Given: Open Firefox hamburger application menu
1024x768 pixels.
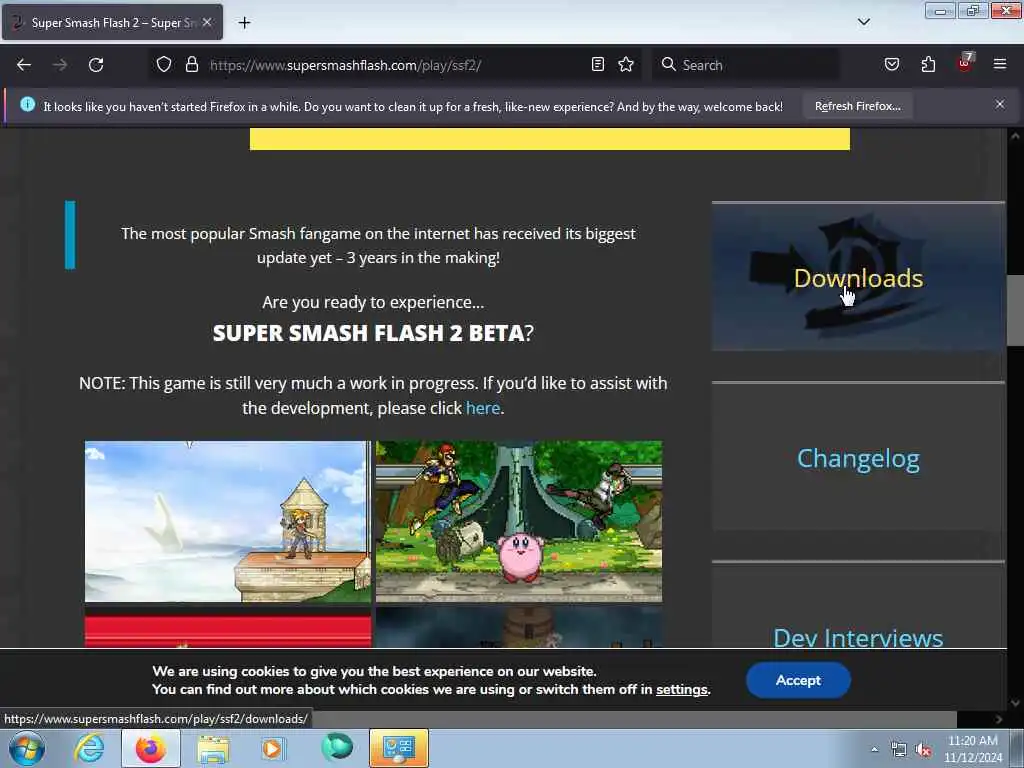Looking at the screenshot, I should (1000, 65).
